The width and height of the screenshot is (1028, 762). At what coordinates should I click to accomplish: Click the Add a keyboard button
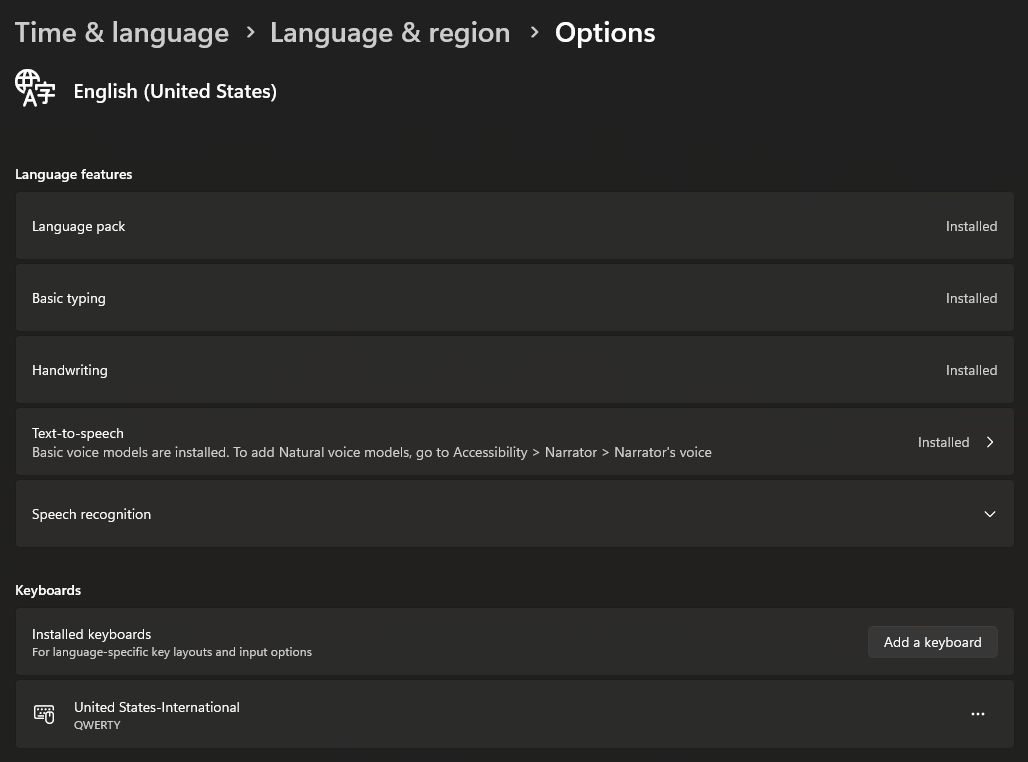click(932, 642)
